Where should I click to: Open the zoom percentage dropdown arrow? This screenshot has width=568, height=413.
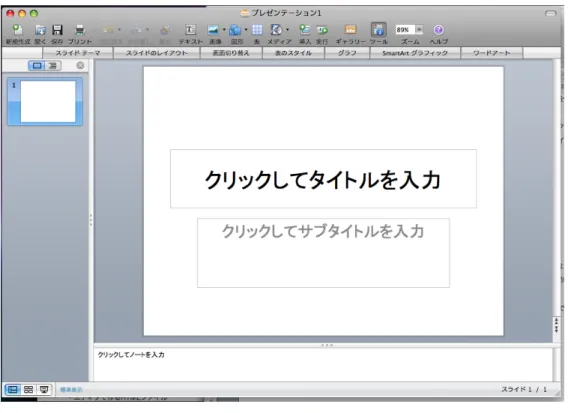(419, 30)
